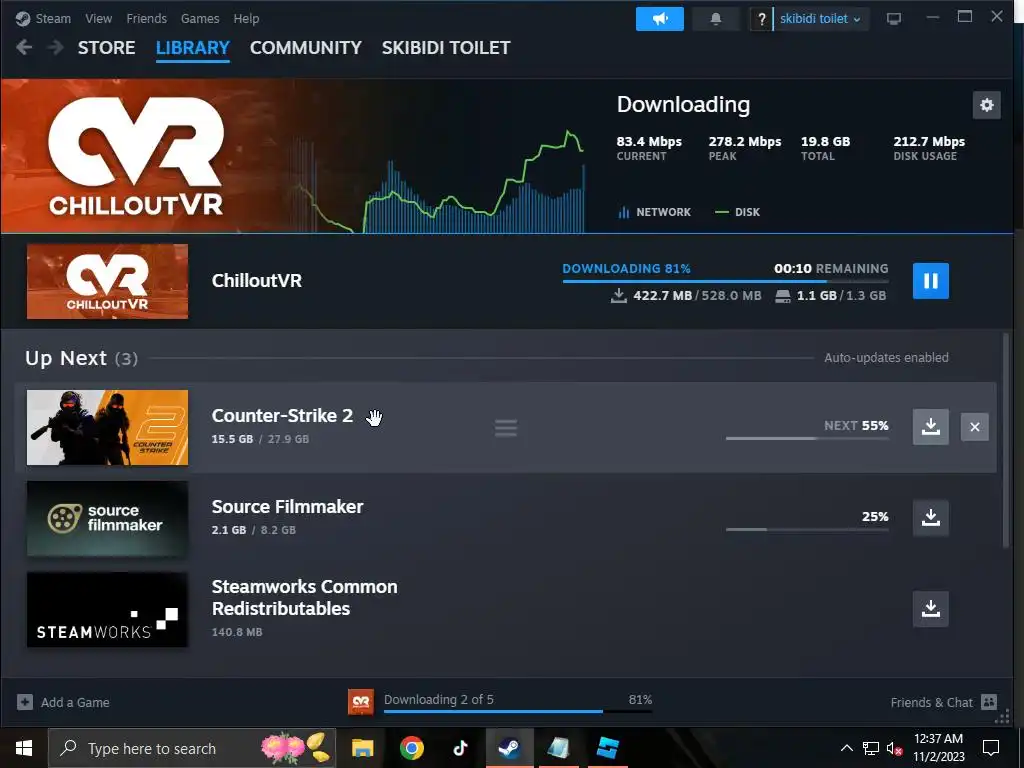The height and width of the screenshot is (768, 1024).
Task: Click the Counter-Strike 2 title text
Action: point(282,416)
